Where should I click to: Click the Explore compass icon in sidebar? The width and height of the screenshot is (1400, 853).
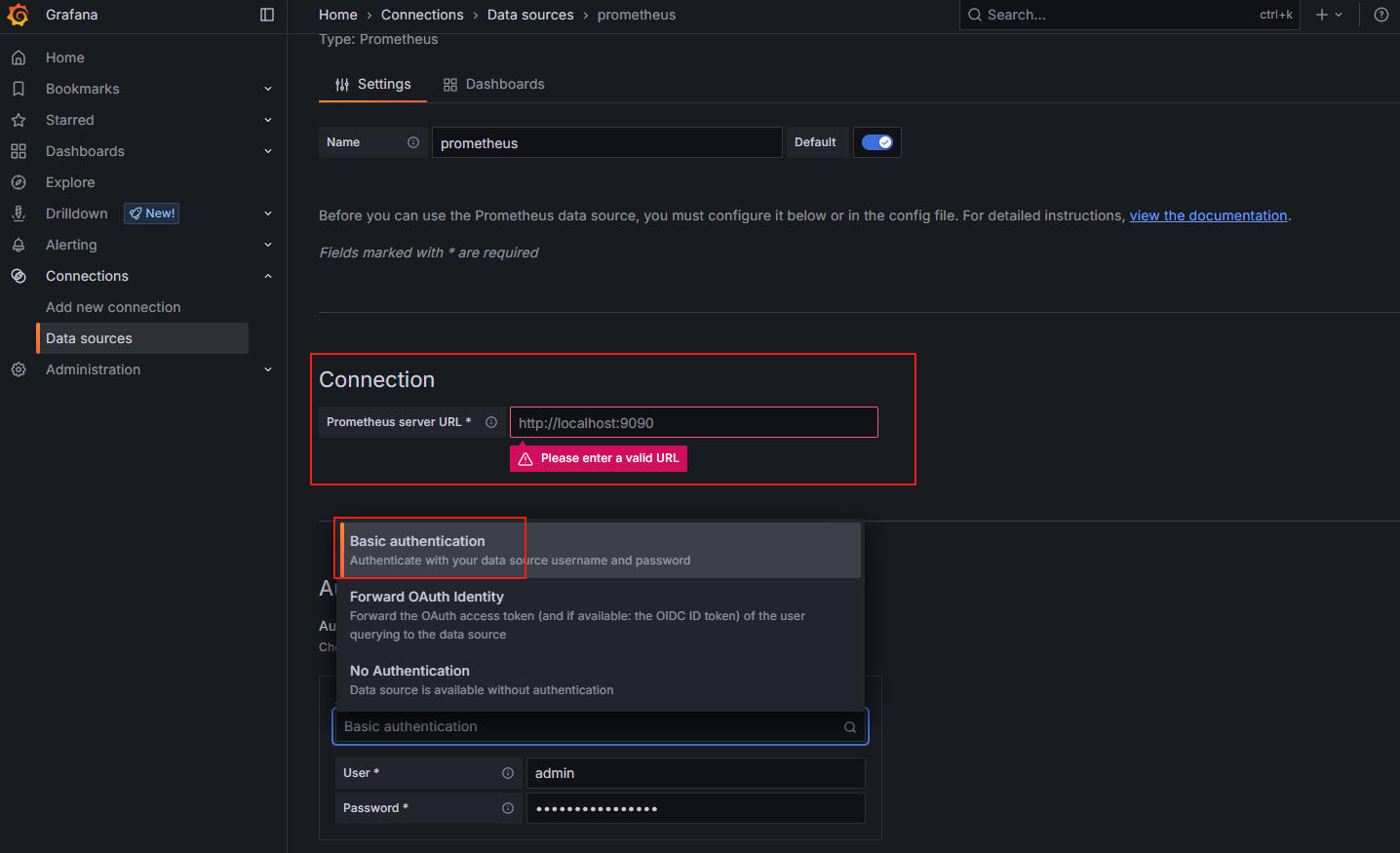pos(19,182)
